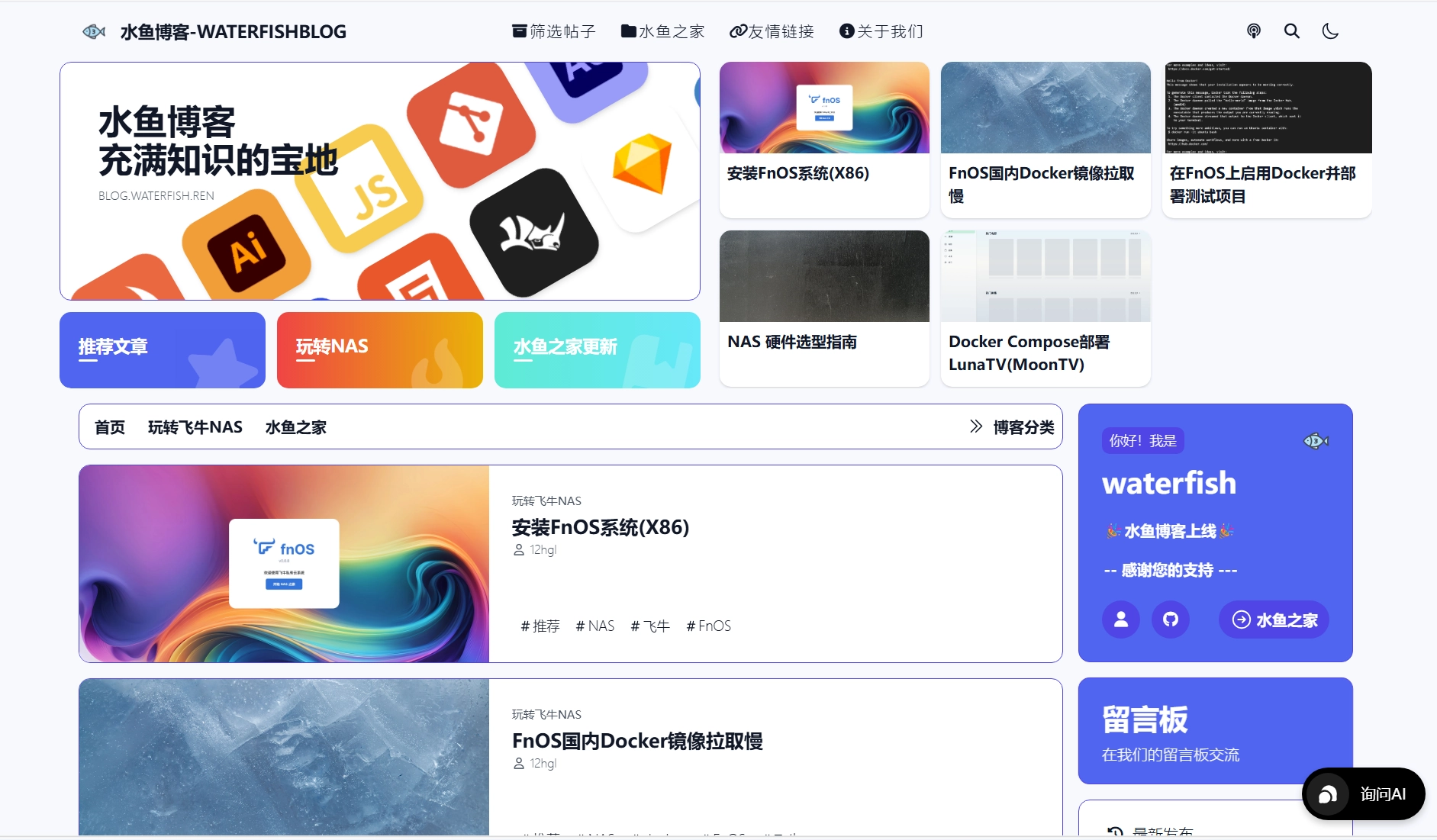This screenshot has width=1437, height=840.
Task: Click the 水鱼博客上线 announcement text
Action: click(1170, 531)
